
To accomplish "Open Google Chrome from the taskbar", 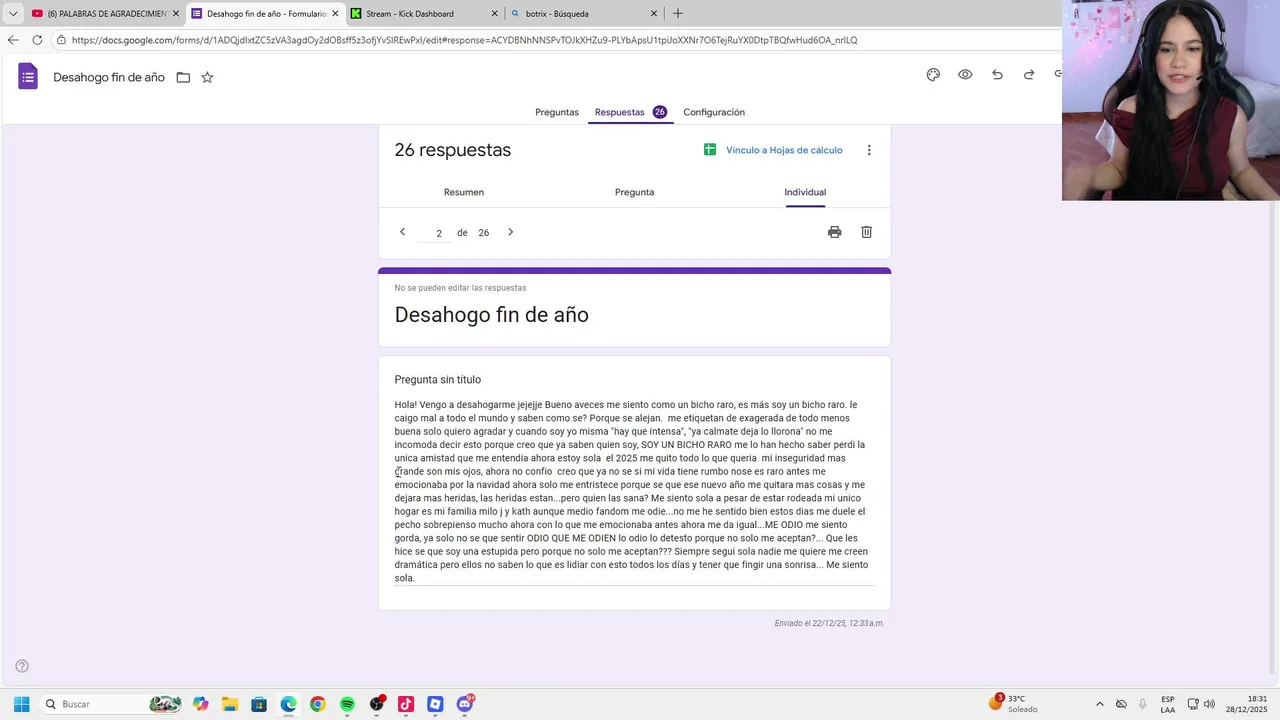I will (x=318, y=704).
